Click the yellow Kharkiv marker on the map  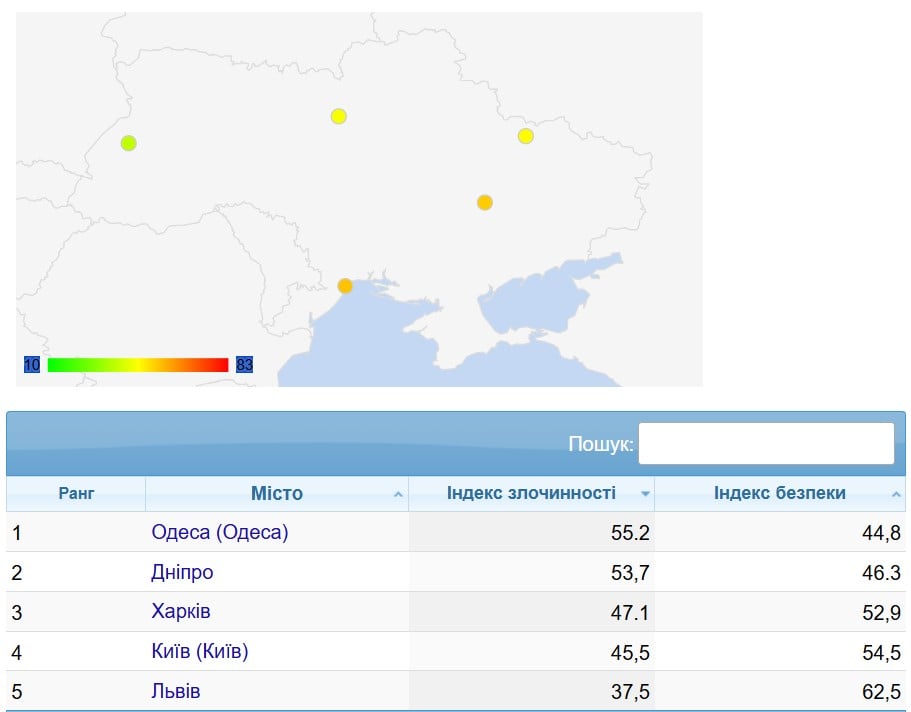[x=525, y=136]
